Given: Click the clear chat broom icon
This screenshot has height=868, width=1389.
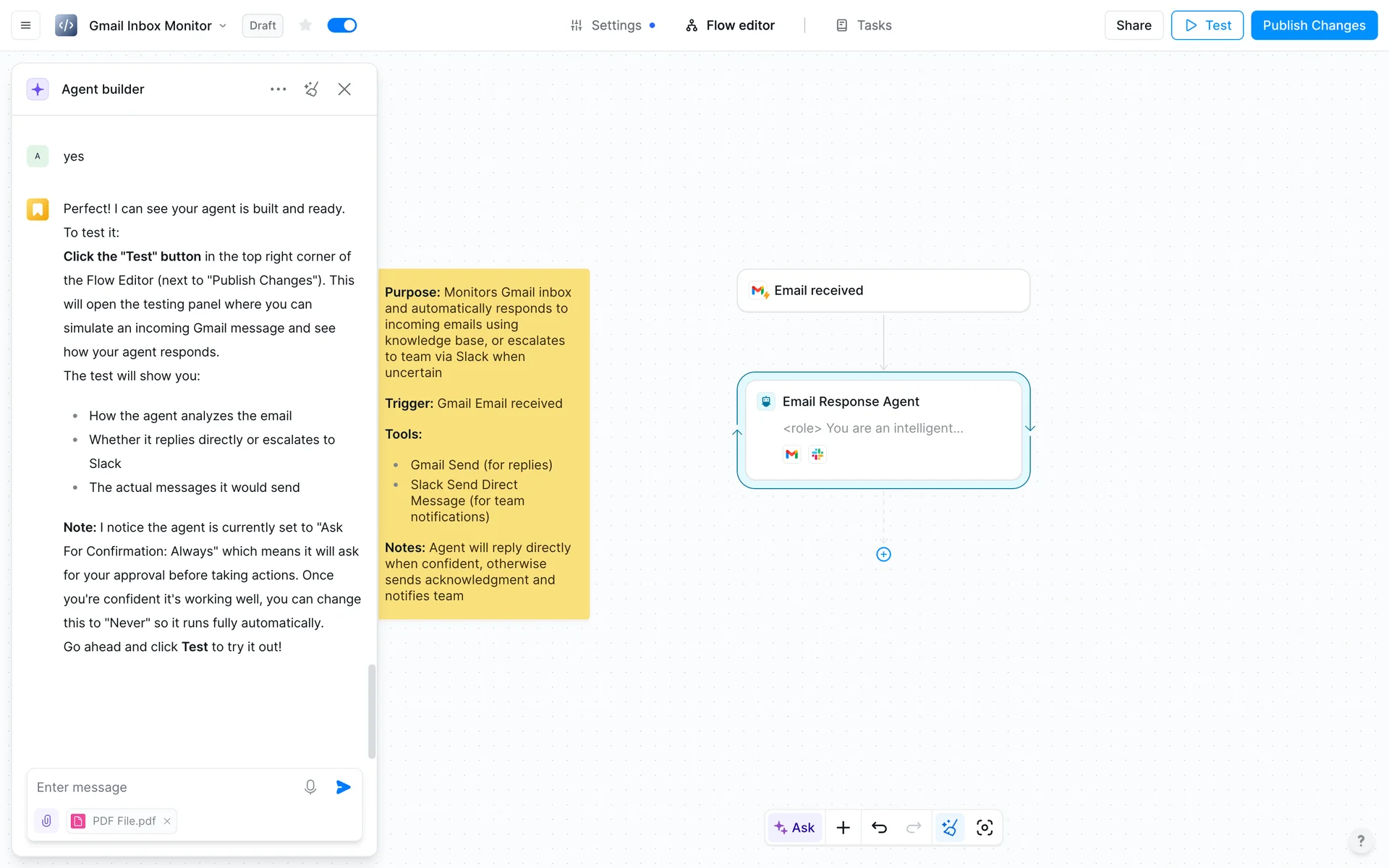Looking at the screenshot, I should (x=311, y=89).
